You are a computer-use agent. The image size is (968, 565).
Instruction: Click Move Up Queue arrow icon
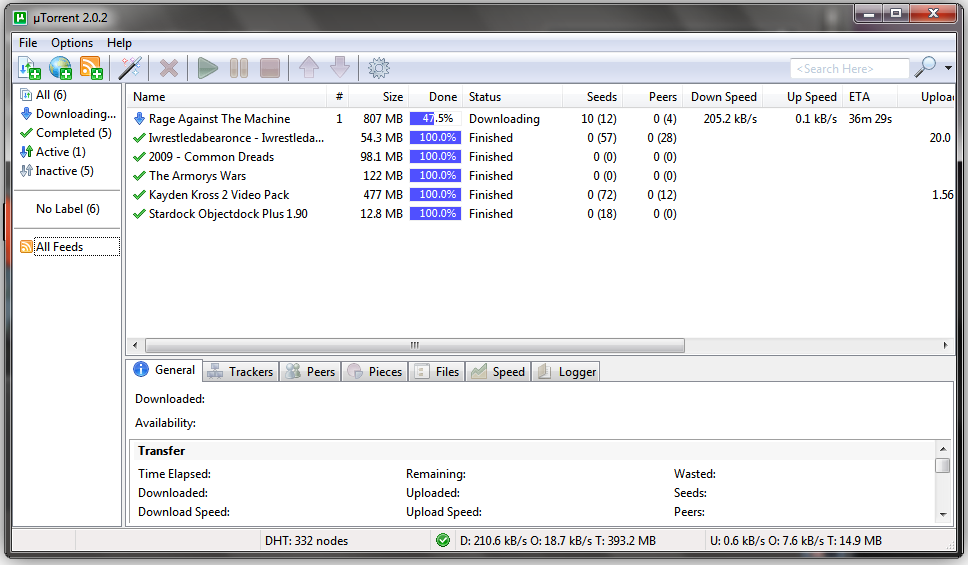click(x=309, y=67)
